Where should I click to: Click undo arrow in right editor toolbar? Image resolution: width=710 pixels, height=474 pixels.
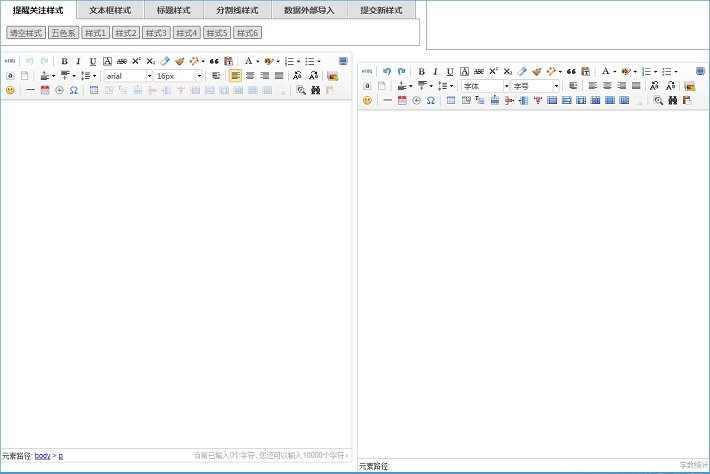click(387, 72)
